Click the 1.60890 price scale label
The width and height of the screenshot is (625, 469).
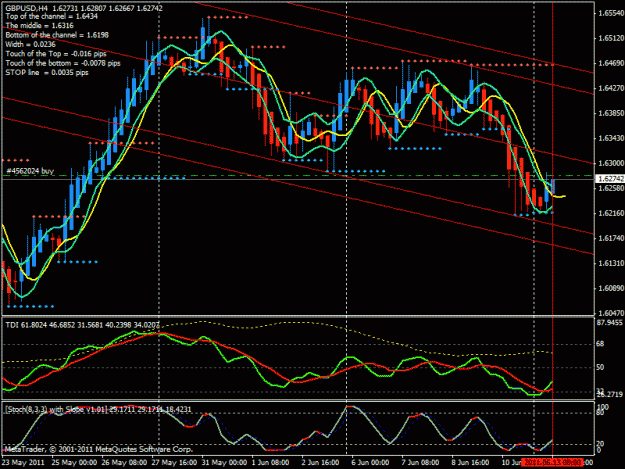click(x=611, y=288)
